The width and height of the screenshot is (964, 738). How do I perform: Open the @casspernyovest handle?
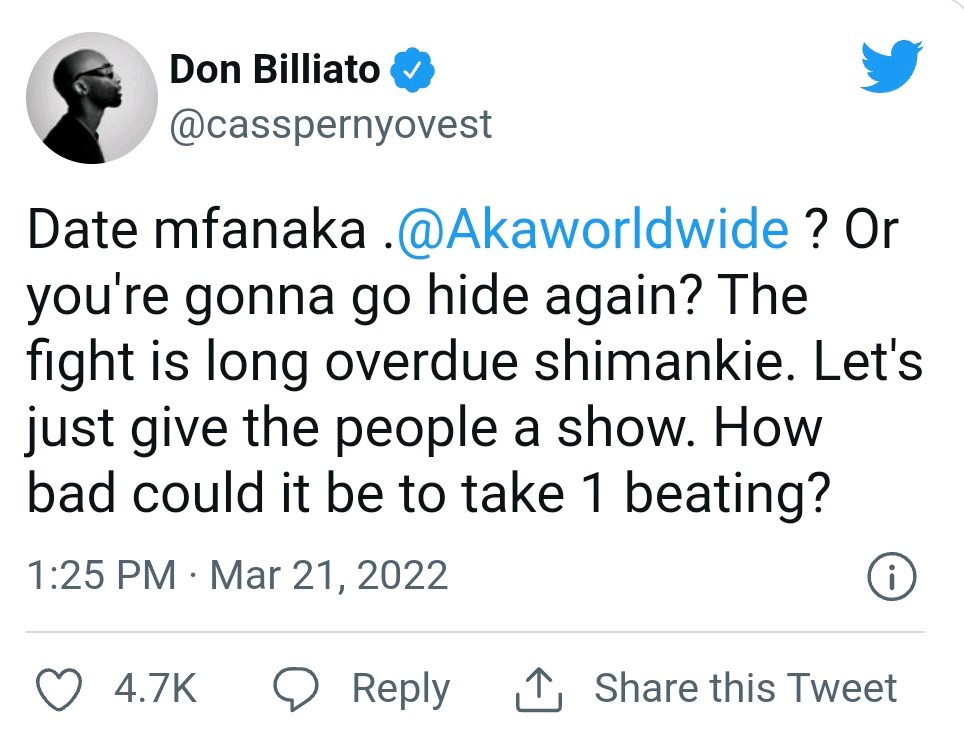pyautogui.click(x=332, y=124)
